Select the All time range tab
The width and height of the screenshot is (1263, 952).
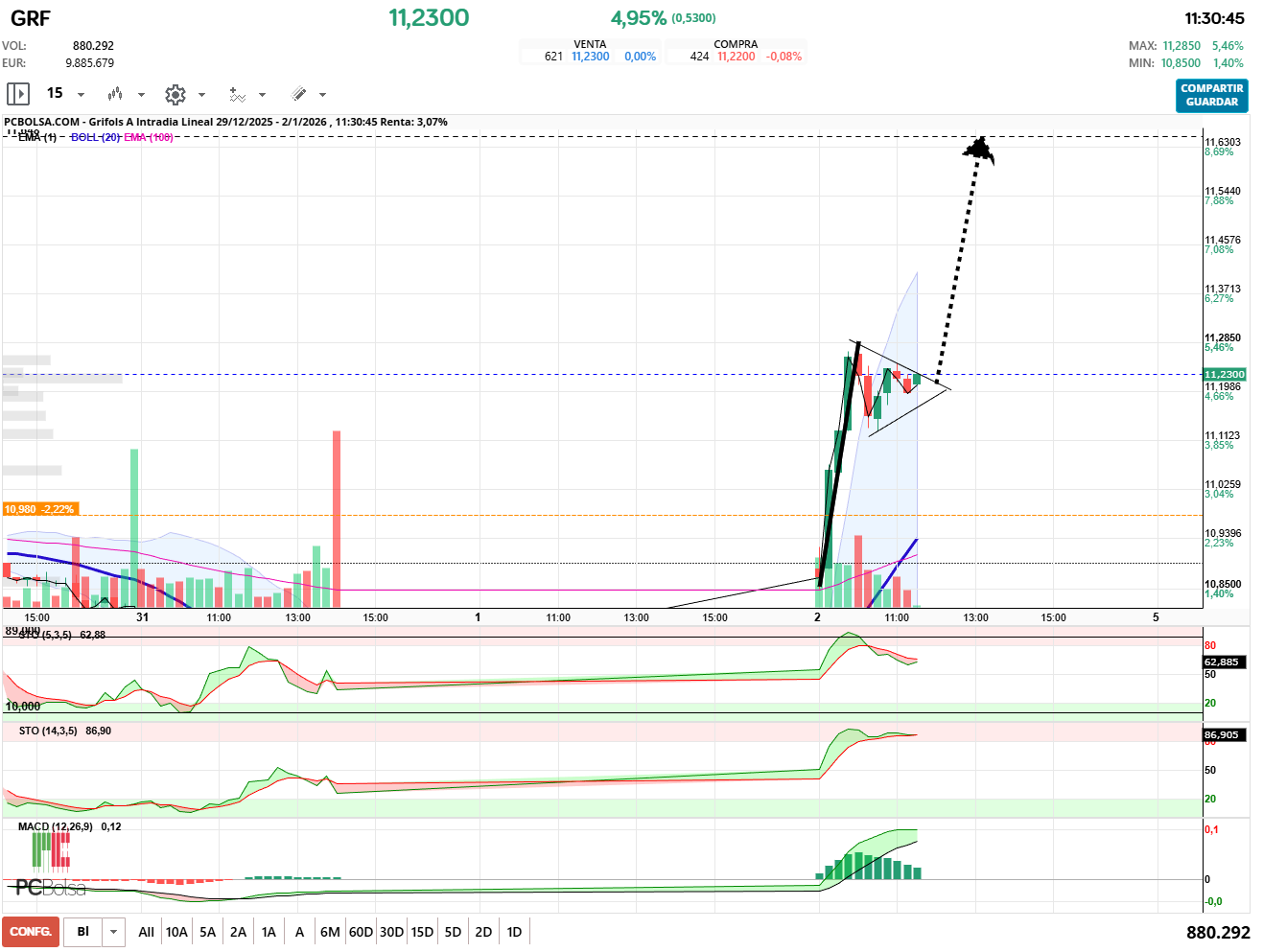[146, 932]
